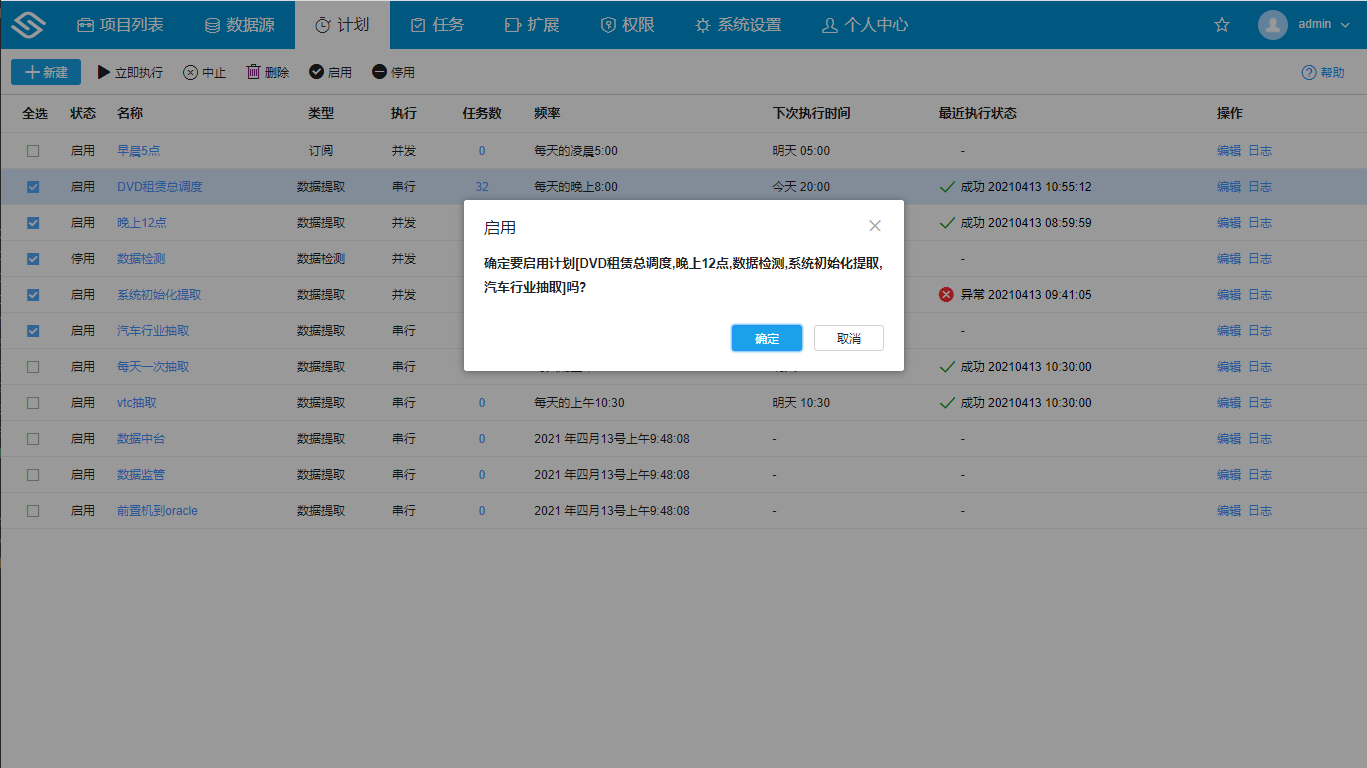The height and width of the screenshot is (768, 1367).
Task: Click the red error icon for 系统初始化提取
Action: pyautogui.click(x=947, y=294)
